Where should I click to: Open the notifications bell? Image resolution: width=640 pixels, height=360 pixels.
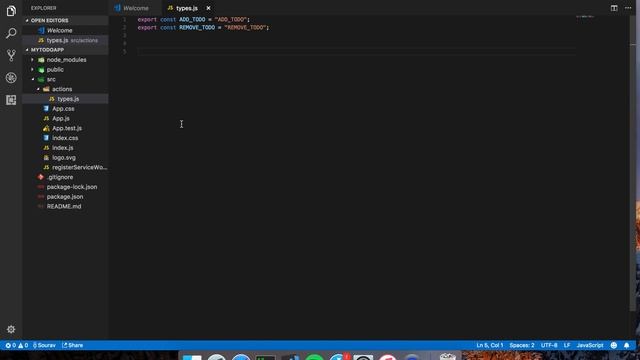point(627,345)
